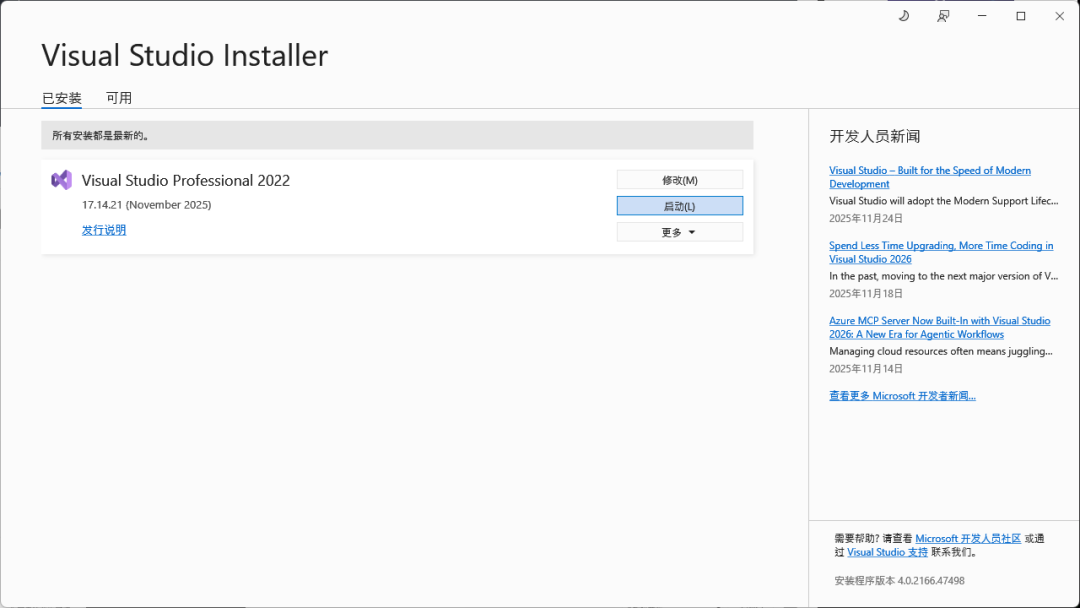This screenshot has width=1080, height=608.
Task: Open the 发行说明 release notes link
Action: [104, 230]
